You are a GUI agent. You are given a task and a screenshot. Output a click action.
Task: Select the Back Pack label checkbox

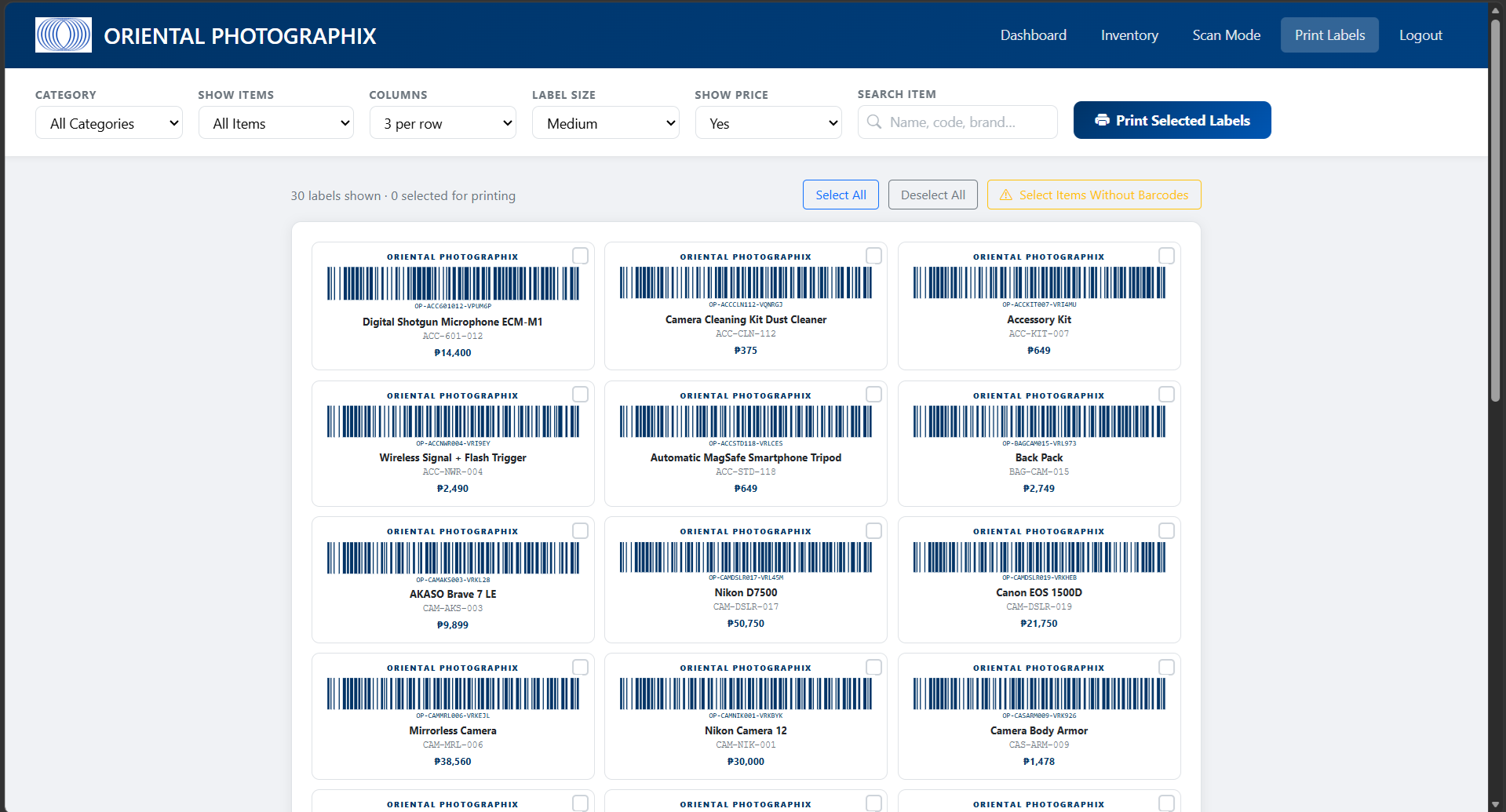[x=1167, y=394]
